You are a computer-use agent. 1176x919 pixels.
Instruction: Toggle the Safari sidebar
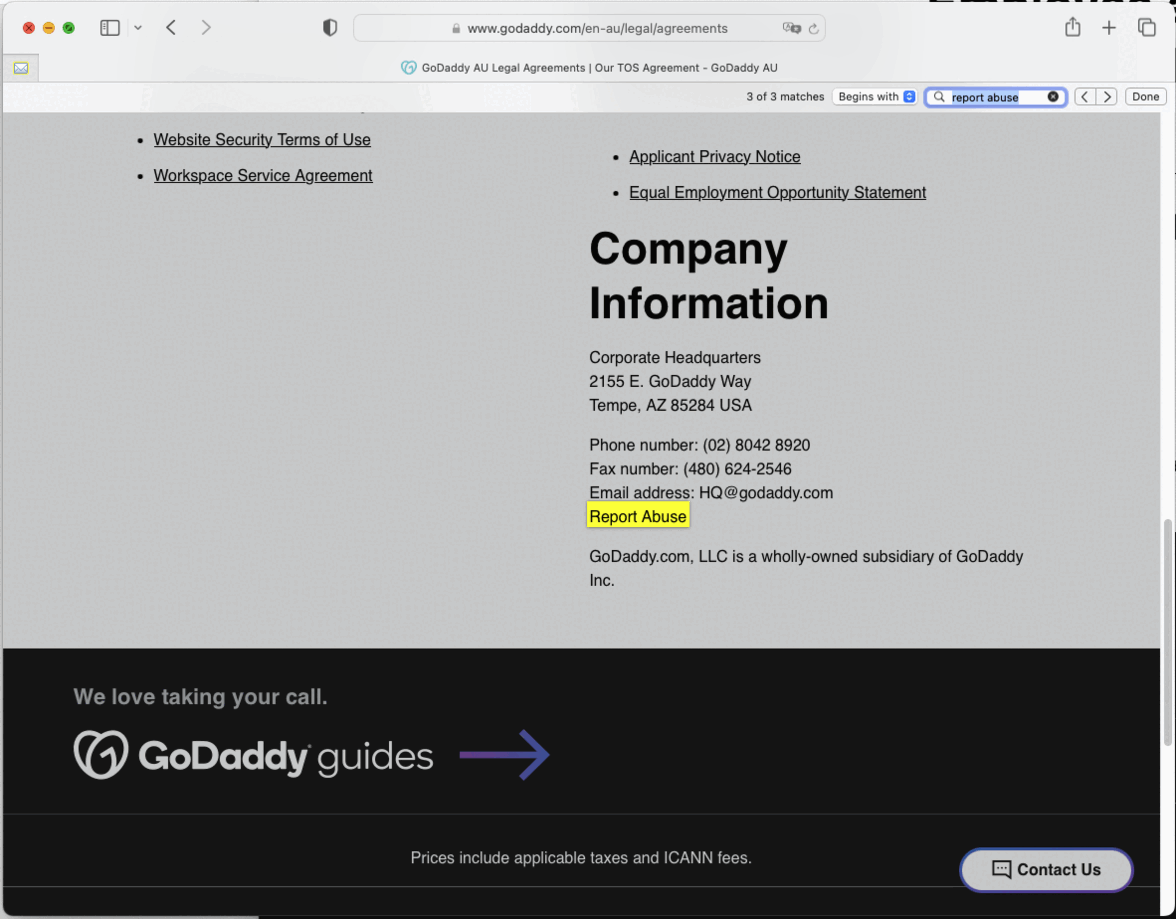[110, 28]
